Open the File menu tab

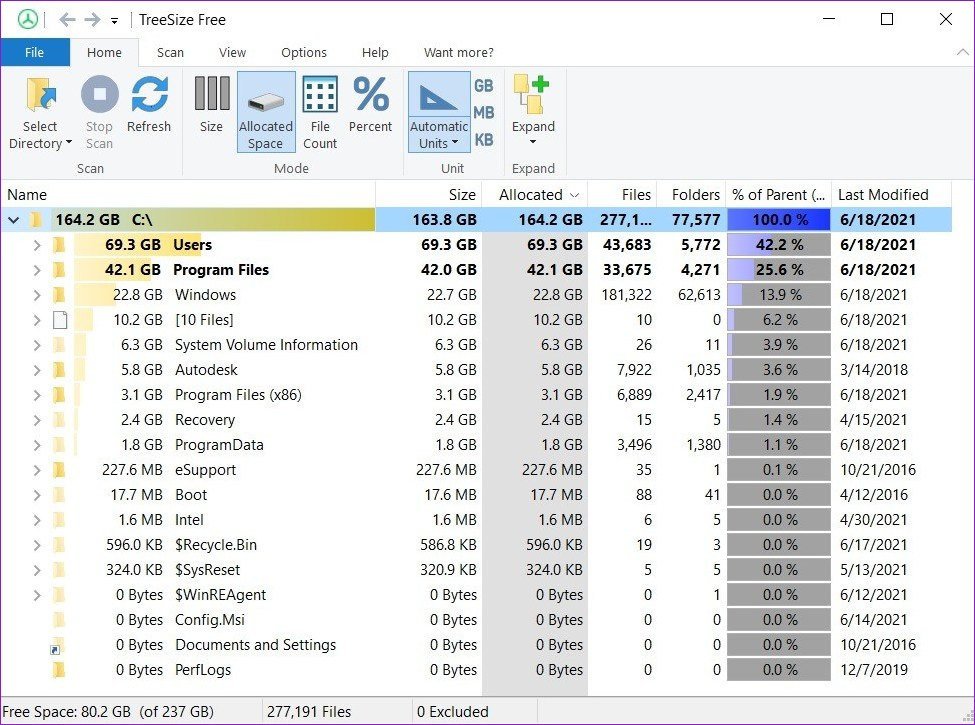click(x=35, y=52)
